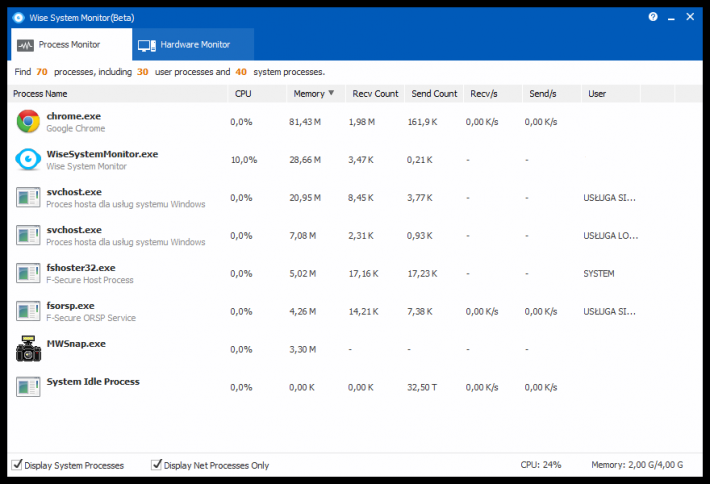Sort by Memory column header
The image size is (710, 484).
click(x=316, y=94)
